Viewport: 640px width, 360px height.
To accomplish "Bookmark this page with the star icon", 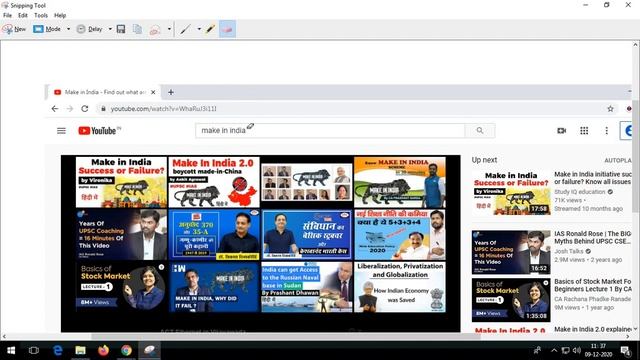I will click(x=610, y=109).
